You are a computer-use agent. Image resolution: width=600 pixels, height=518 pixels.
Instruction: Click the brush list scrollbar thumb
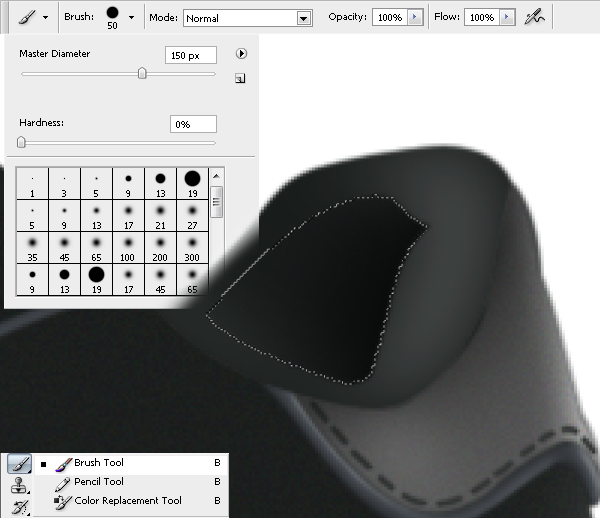point(216,202)
